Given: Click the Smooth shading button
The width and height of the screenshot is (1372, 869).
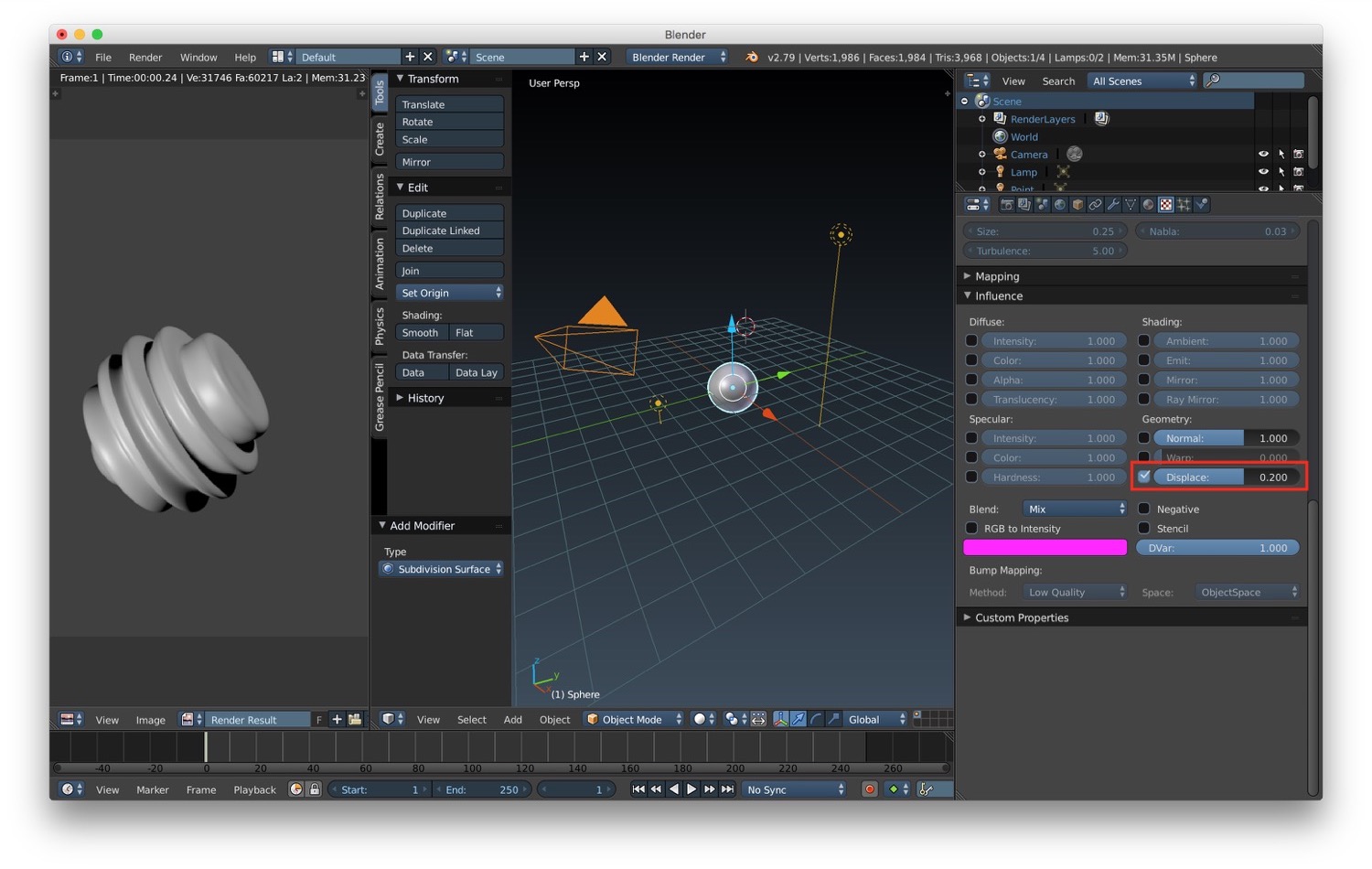Looking at the screenshot, I should pyautogui.click(x=422, y=332).
